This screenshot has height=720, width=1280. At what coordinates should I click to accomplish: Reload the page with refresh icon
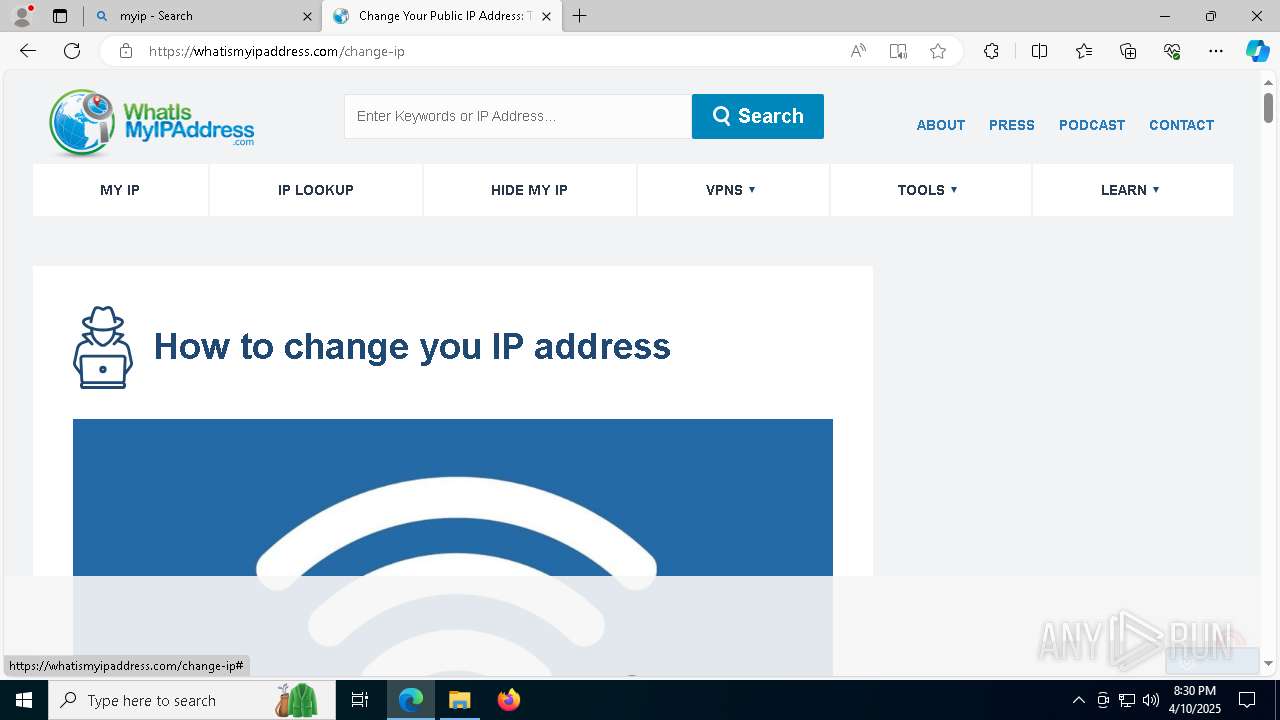click(x=72, y=51)
